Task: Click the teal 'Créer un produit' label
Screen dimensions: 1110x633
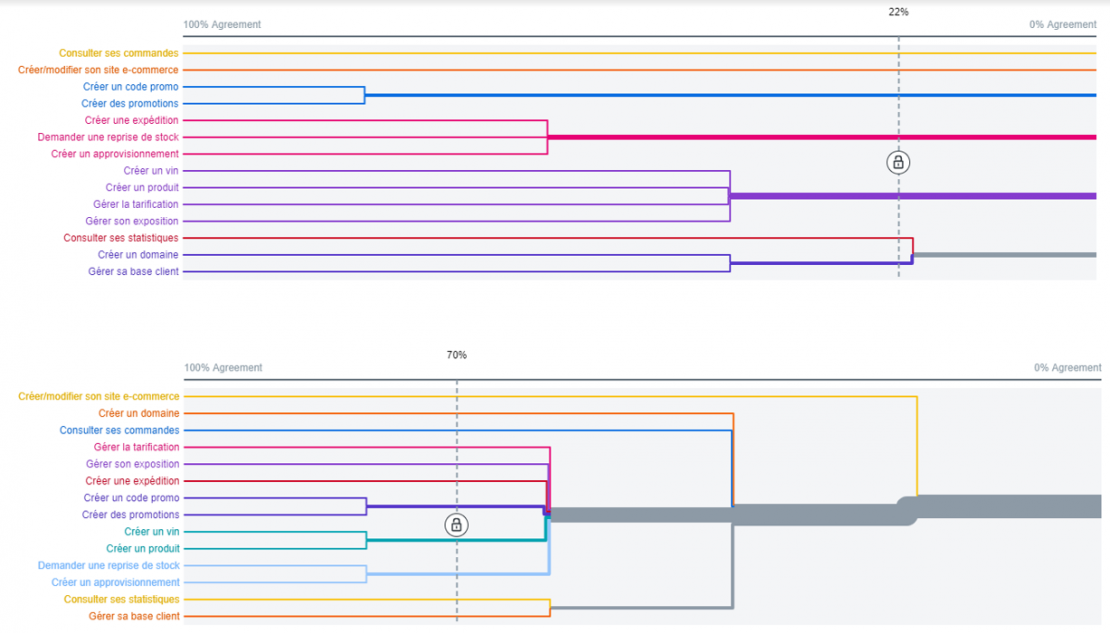Action: 142,548
